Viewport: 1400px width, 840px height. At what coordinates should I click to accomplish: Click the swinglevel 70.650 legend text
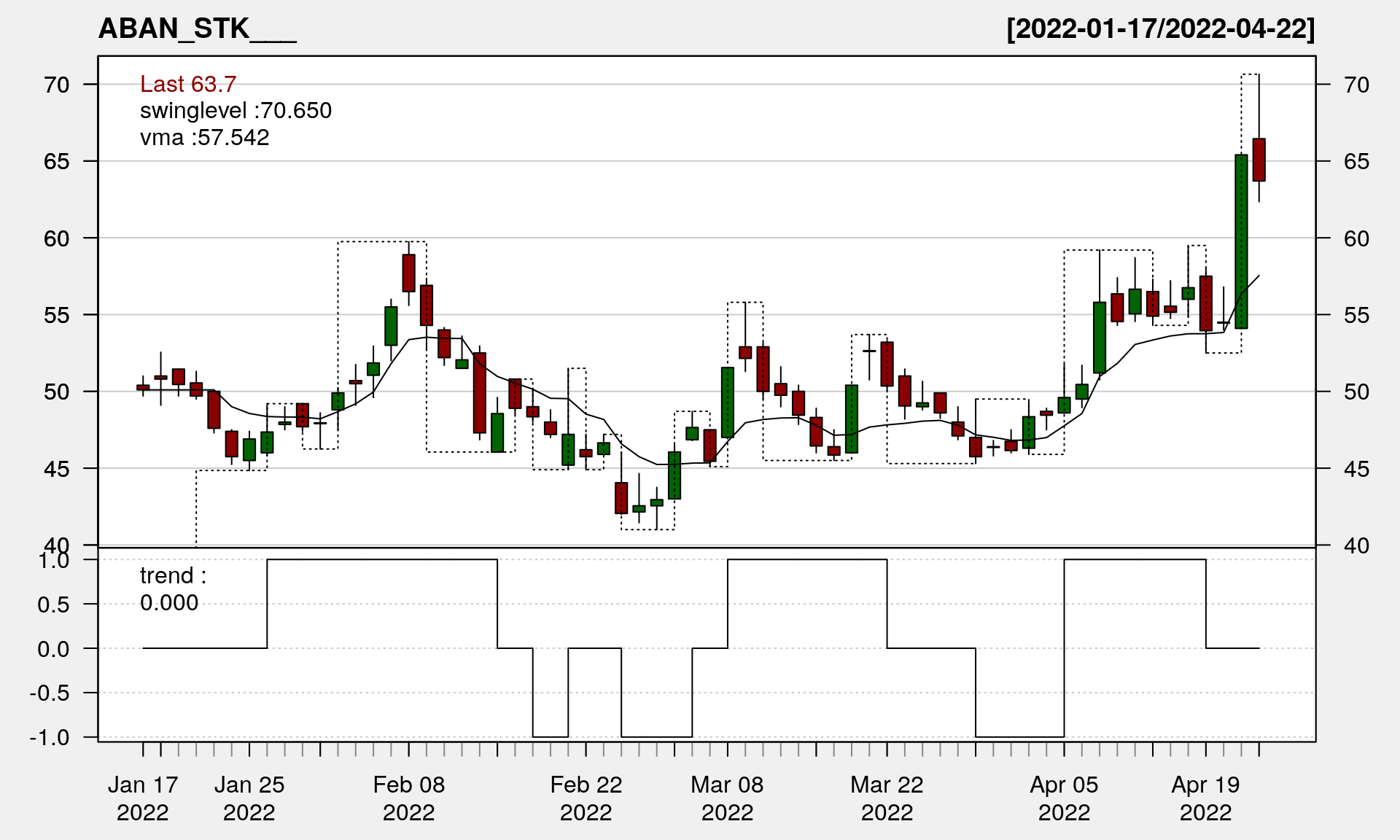coord(236,111)
